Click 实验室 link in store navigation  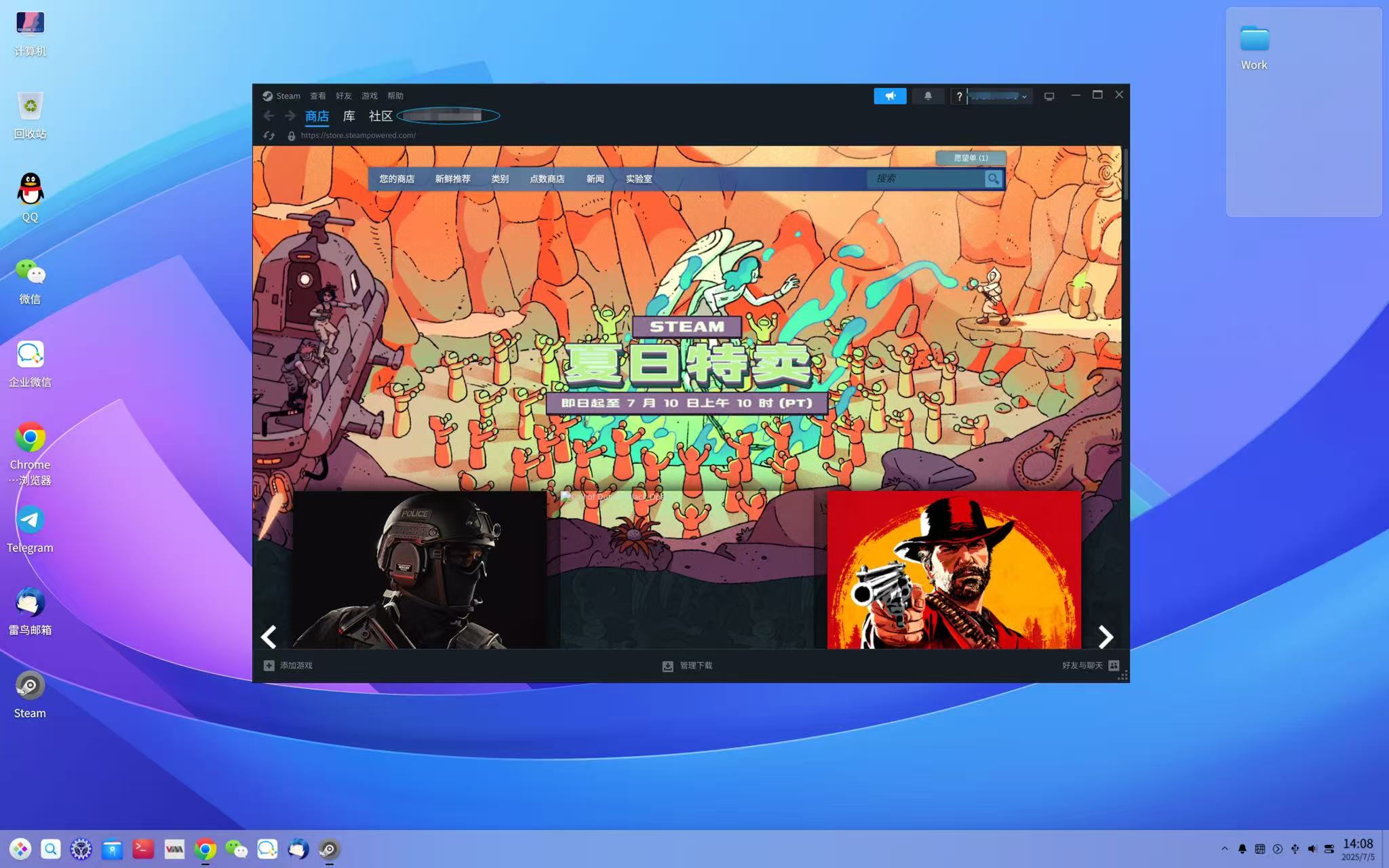tap(638, 179)
